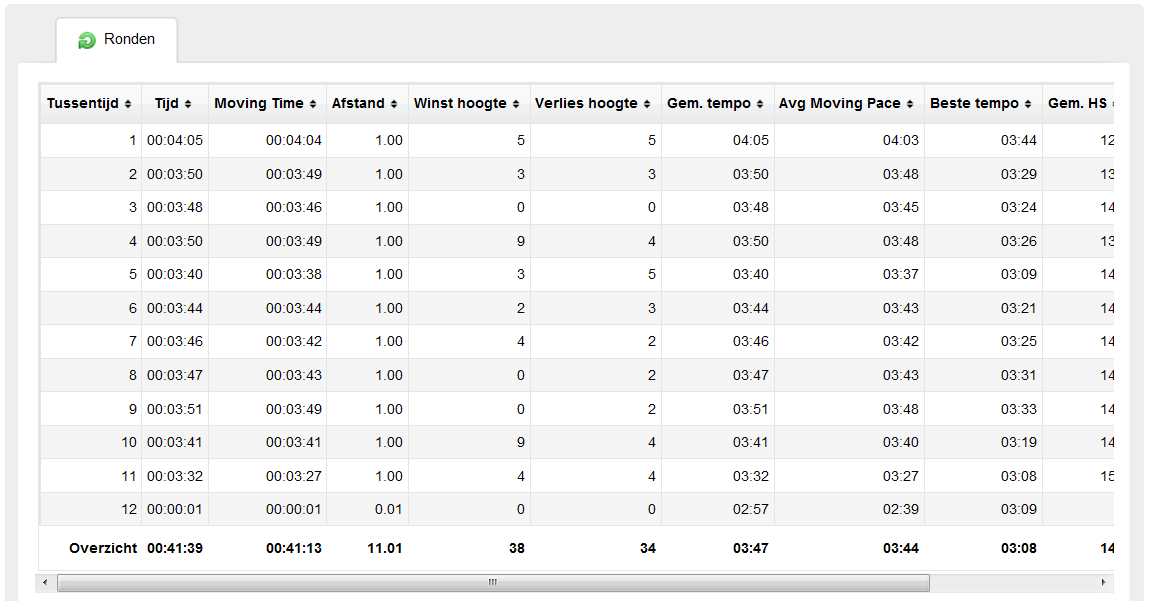The width and height of the screenshot is (1151, 601).
Task: Sort by Tussentijd column sort arrows
Action: [127, 104]
